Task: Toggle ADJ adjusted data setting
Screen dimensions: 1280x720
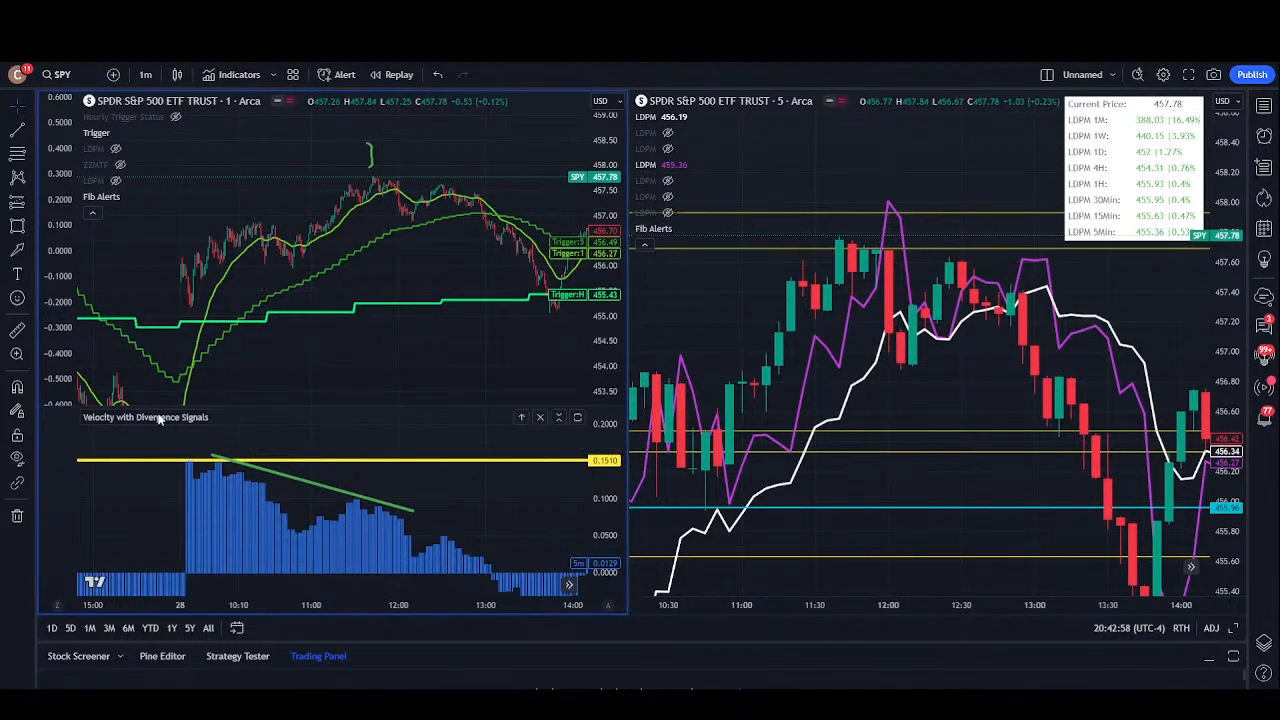Action: point(1211,628)
